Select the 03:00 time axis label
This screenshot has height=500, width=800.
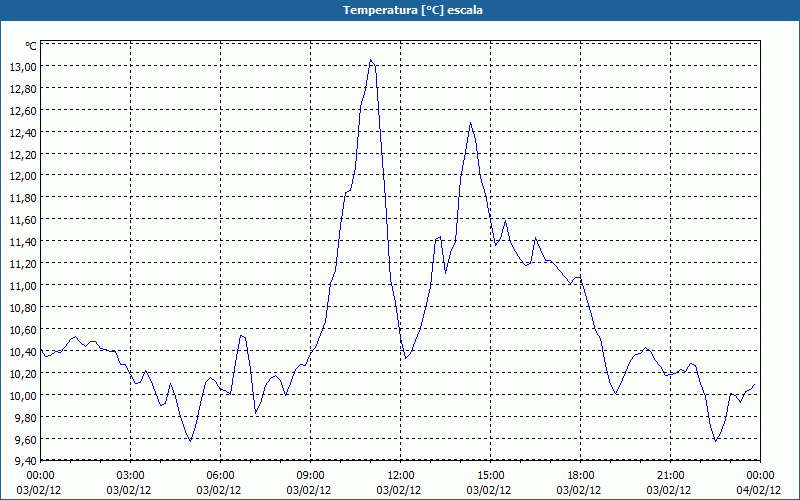coord(131,476)
